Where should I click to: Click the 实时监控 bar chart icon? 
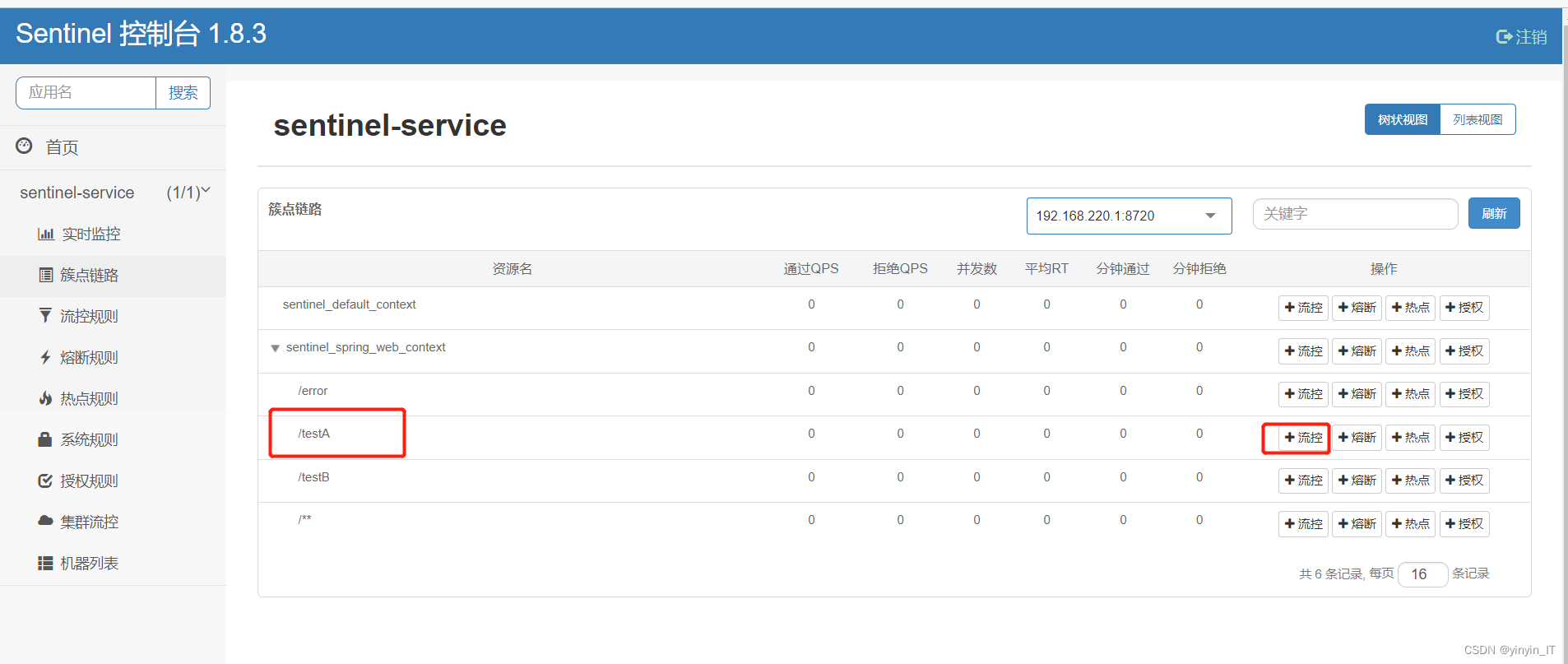(46, 234)
